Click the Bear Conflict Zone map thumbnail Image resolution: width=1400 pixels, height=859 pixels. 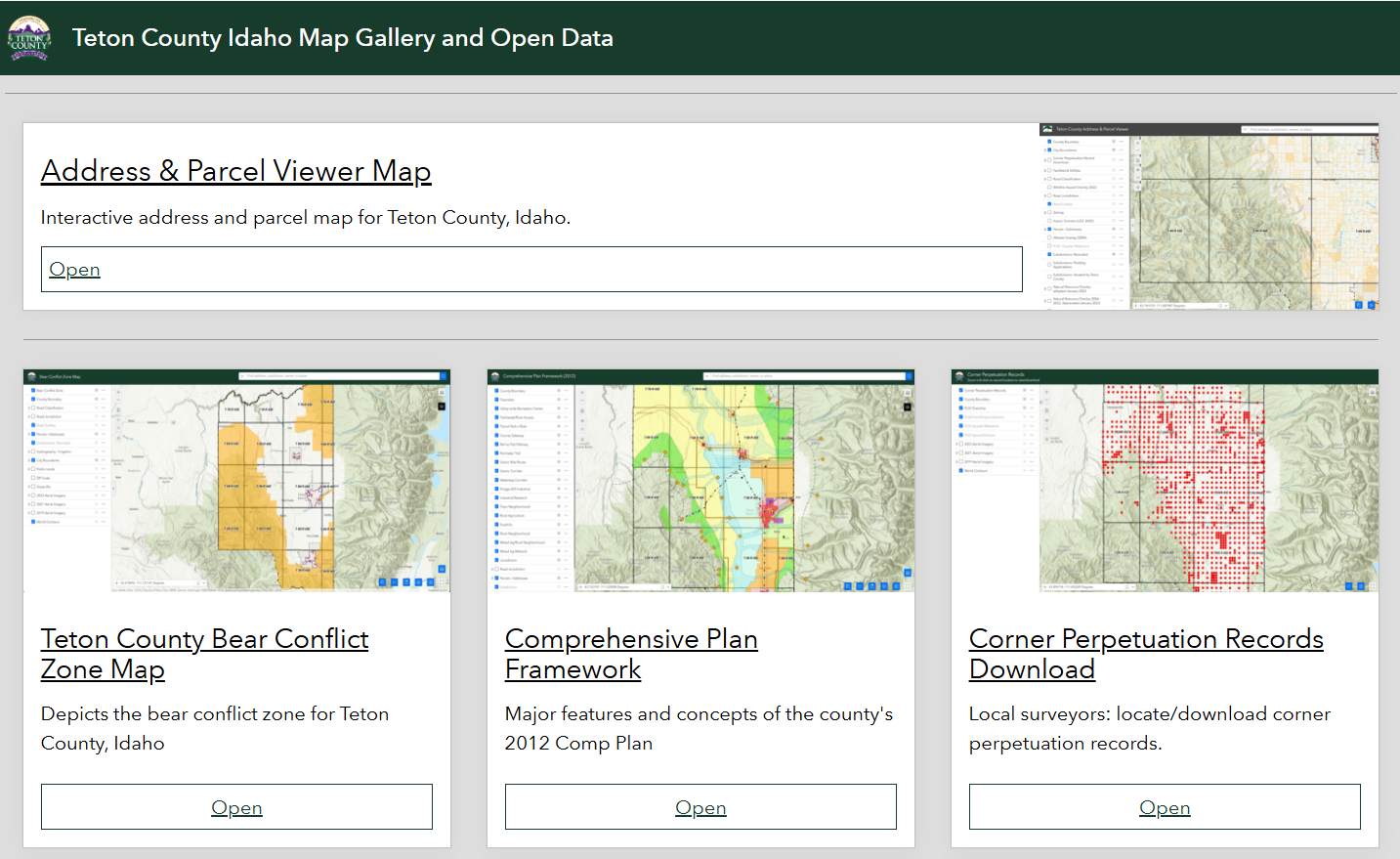pyautogui.click(x=236, y=481)
